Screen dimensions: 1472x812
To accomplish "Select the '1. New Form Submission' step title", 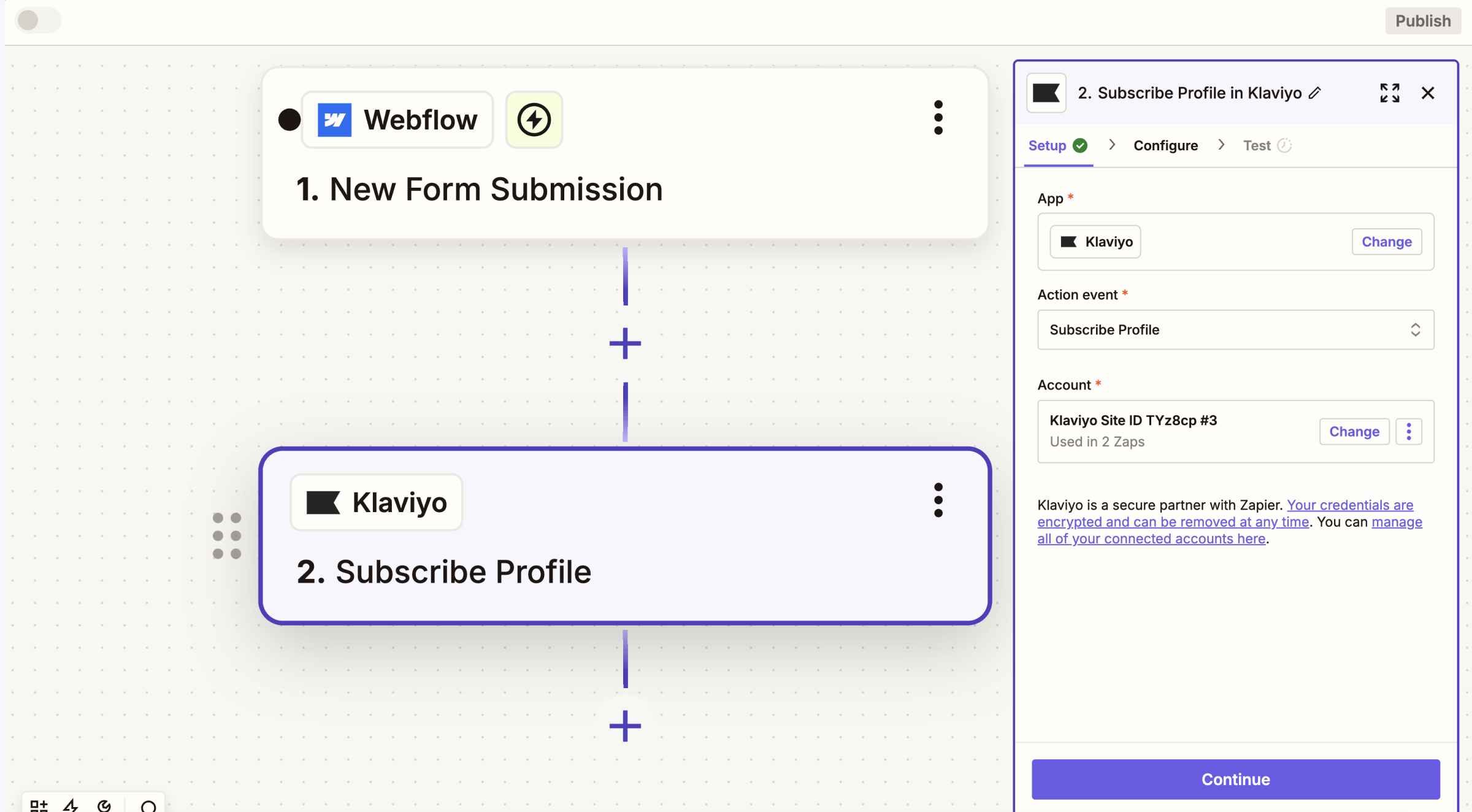I will tap(479, 189).
